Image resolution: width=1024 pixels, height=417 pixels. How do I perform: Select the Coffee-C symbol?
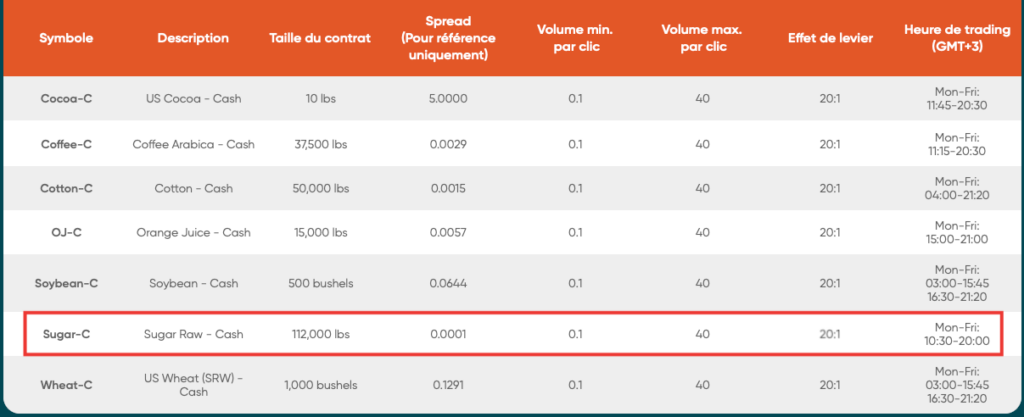click(67, 144)
